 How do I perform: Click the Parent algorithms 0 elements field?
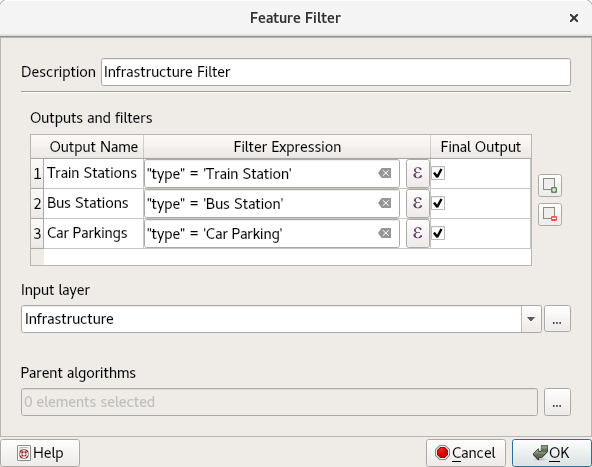pyautogui.click(x=279, y=402)
